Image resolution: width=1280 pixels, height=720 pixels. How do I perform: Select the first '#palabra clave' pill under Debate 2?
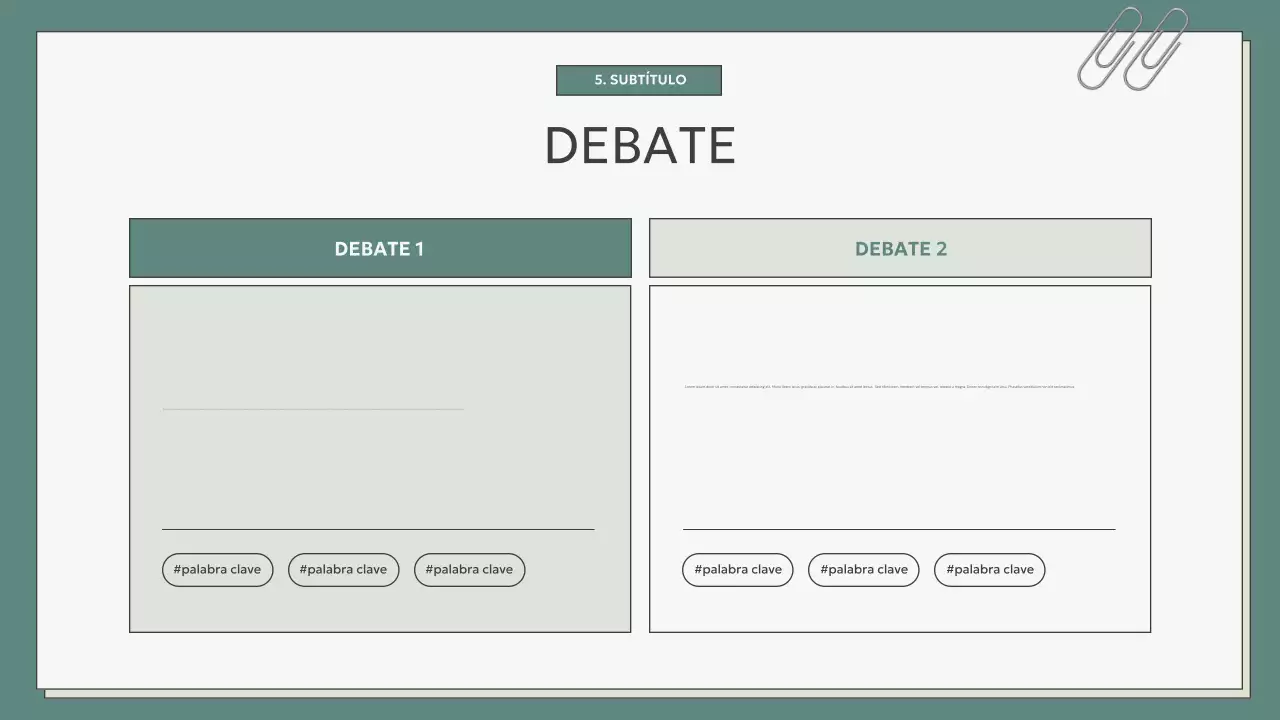pyautogui.click(x=737, y=569)
